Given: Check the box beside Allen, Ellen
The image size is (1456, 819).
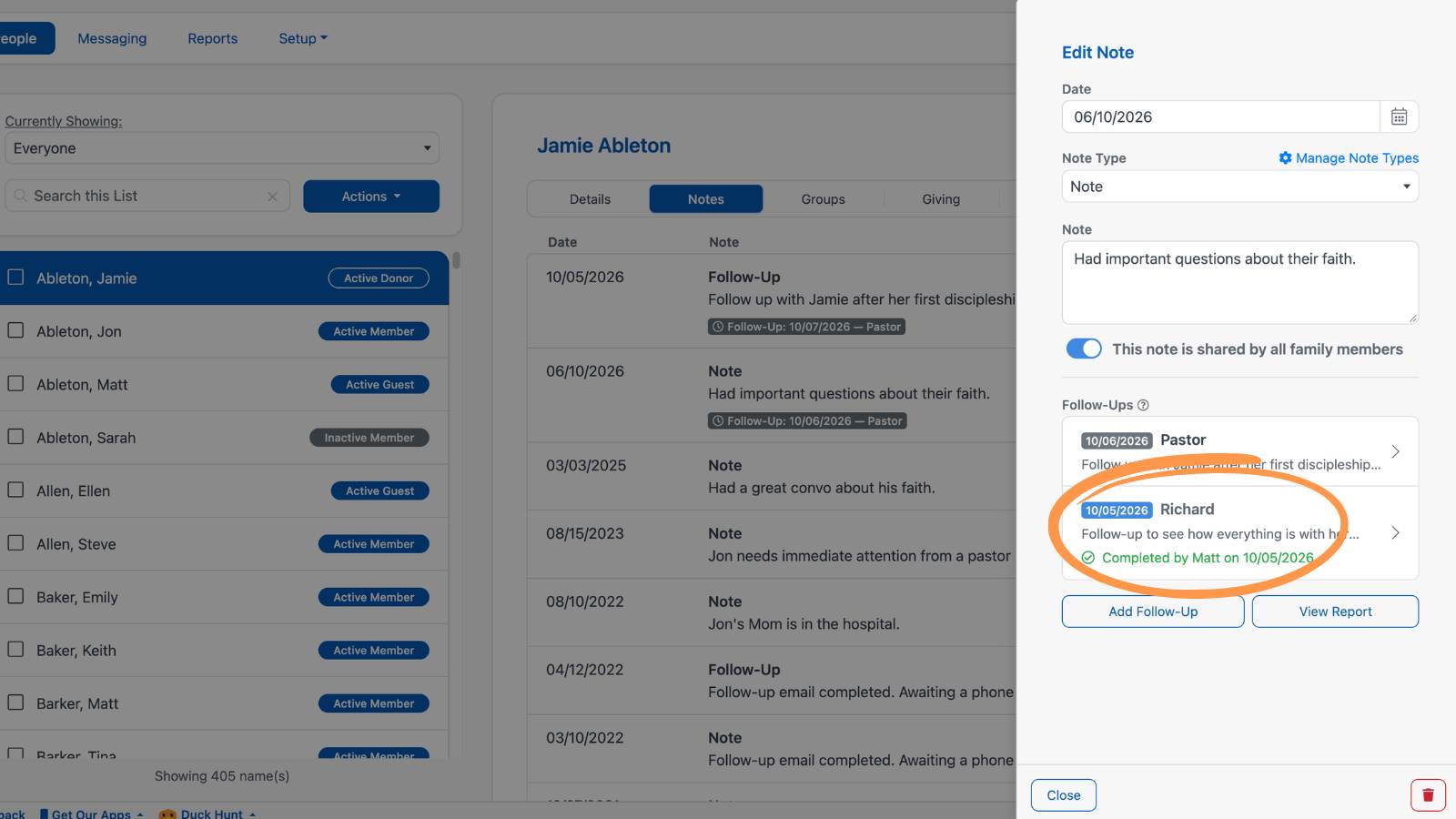Looking at the screenshot, I should point(15,490).
